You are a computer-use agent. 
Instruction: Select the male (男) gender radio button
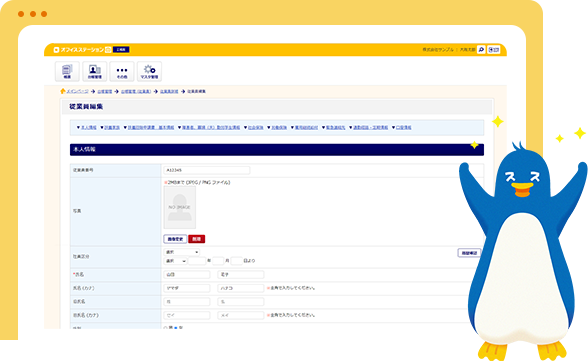click(x=165, y=328)
